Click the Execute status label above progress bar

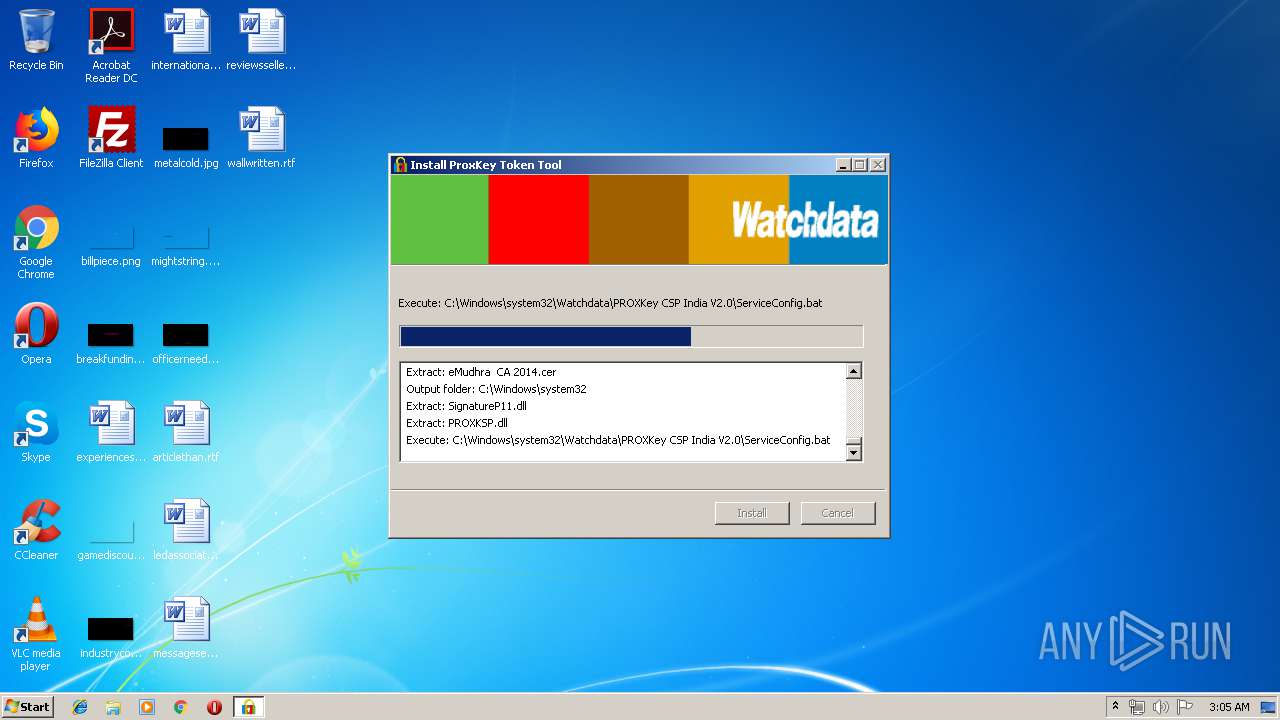[610, 303]
